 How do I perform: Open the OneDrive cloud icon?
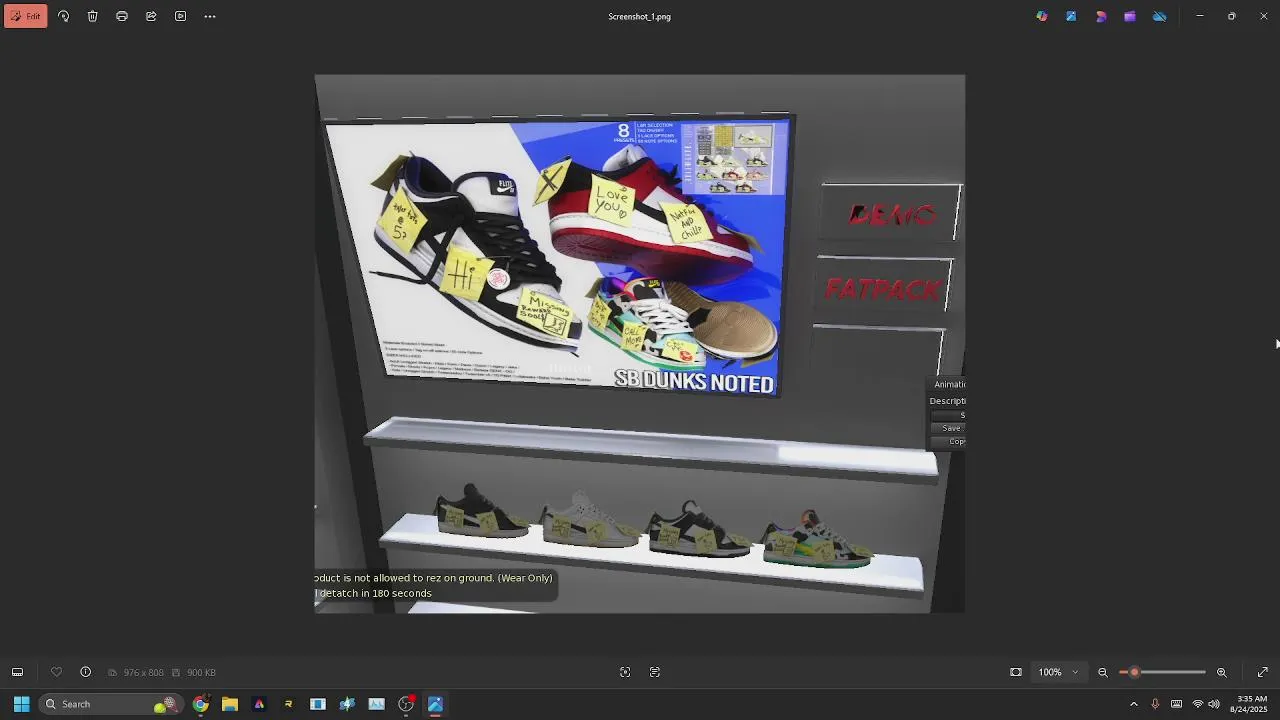(x=1160, y=16)
